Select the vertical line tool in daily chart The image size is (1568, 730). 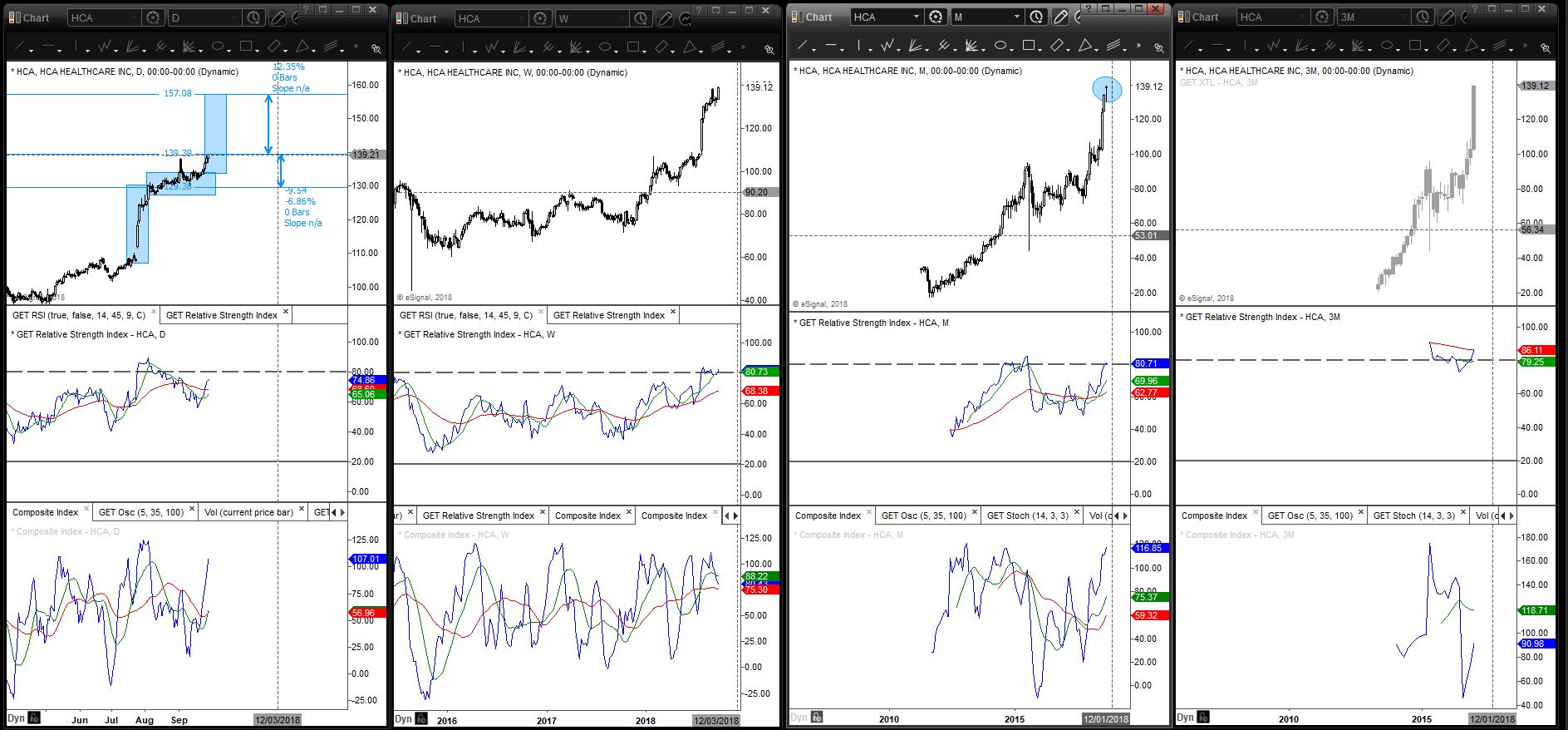point(76,47)
